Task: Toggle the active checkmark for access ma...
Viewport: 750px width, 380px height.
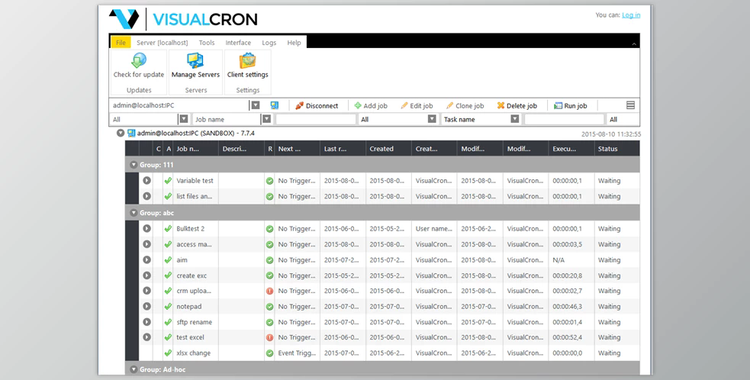Action: pos(168,244)
